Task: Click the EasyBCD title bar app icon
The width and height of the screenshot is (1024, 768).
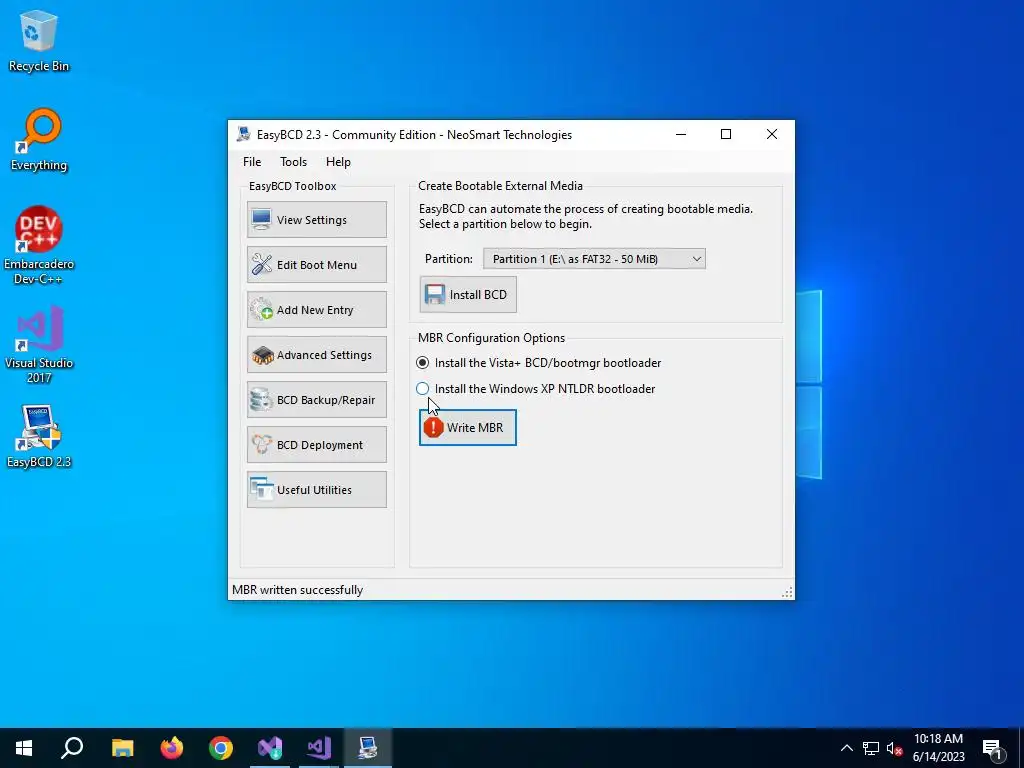Action: [243, 135]
